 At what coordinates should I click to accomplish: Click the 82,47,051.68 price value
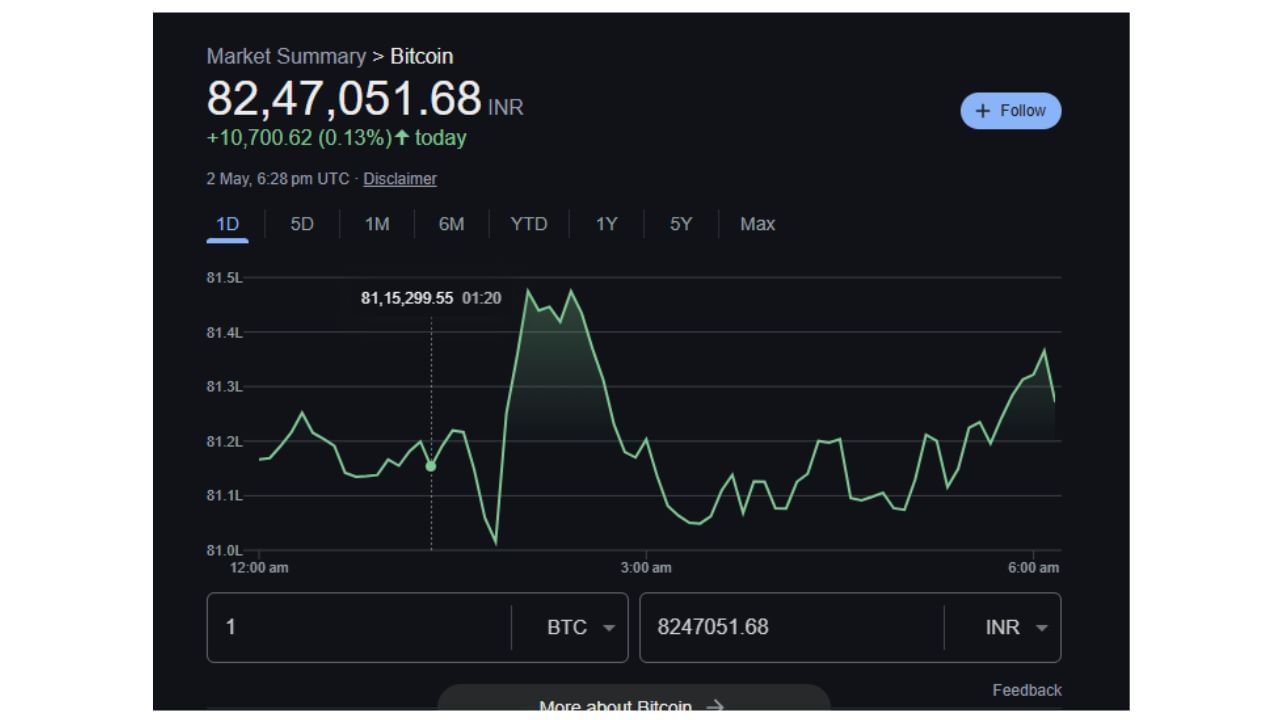tap(344, 99)
